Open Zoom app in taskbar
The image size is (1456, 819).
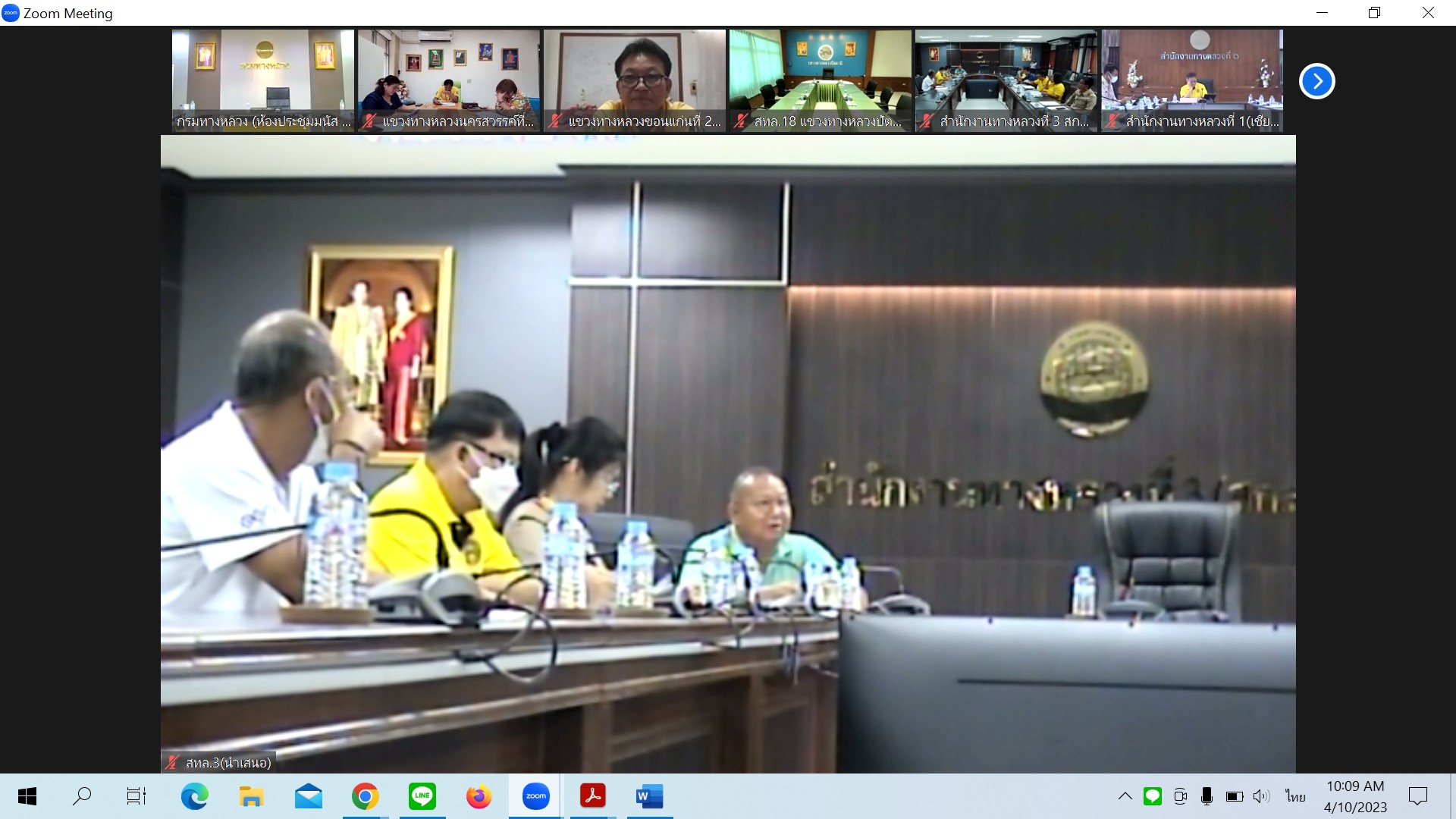click(x=535, y=796)
